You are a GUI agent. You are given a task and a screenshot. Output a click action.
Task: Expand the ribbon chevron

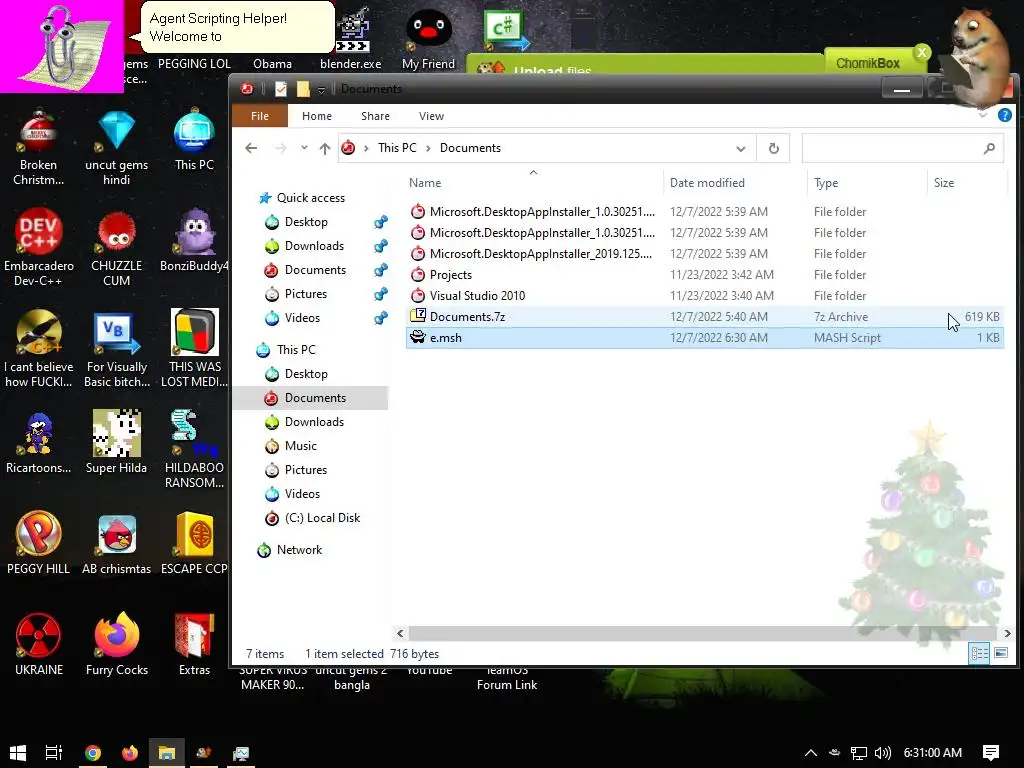point(983,116)
